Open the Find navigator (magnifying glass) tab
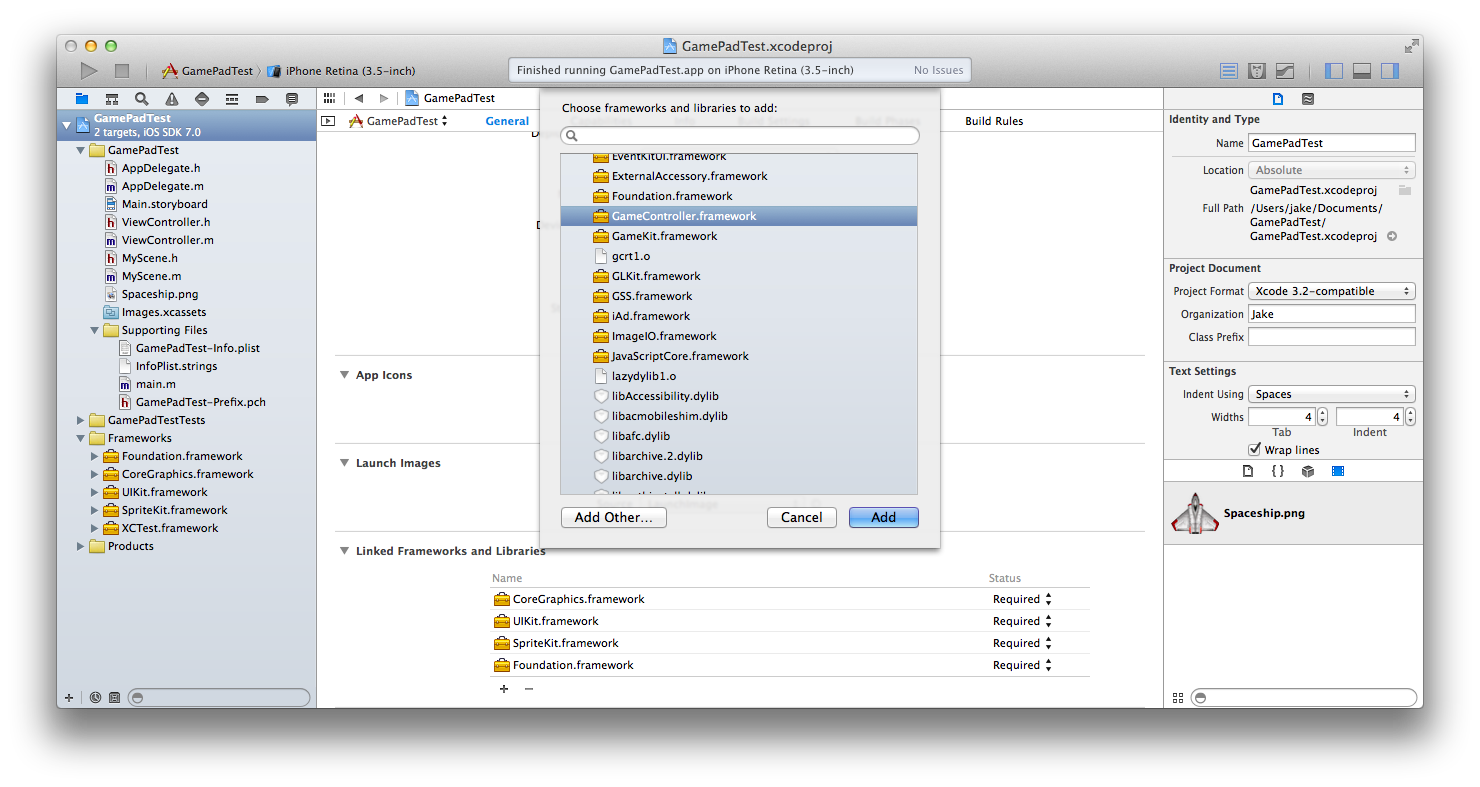The image size is (1480, 787). 142,99
